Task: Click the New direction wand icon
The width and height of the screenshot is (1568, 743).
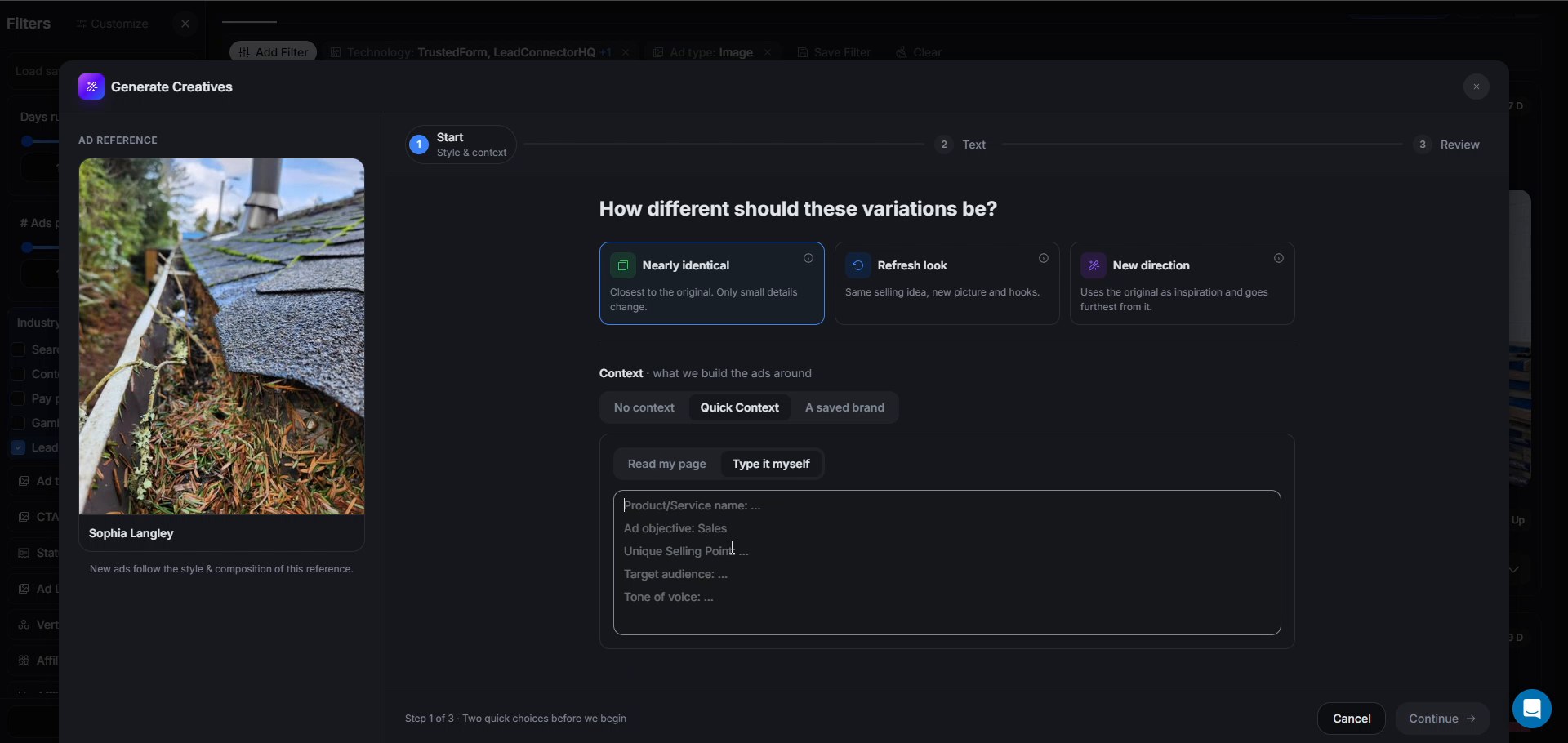Action: pyautogui.click(x=1094, y=265)
